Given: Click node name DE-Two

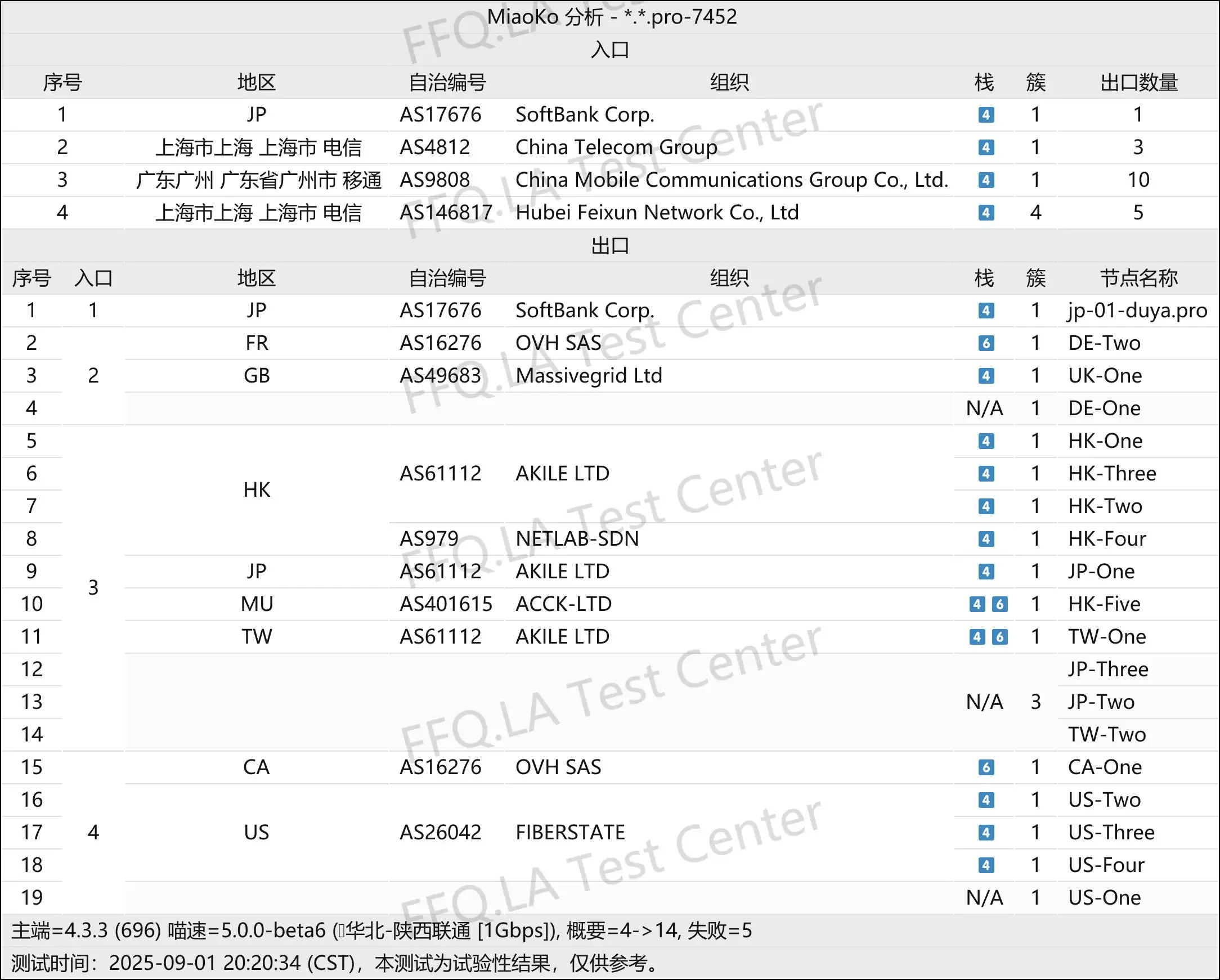Looking at the screenshot, I should pyautogui.click(x=1104, y=343).
